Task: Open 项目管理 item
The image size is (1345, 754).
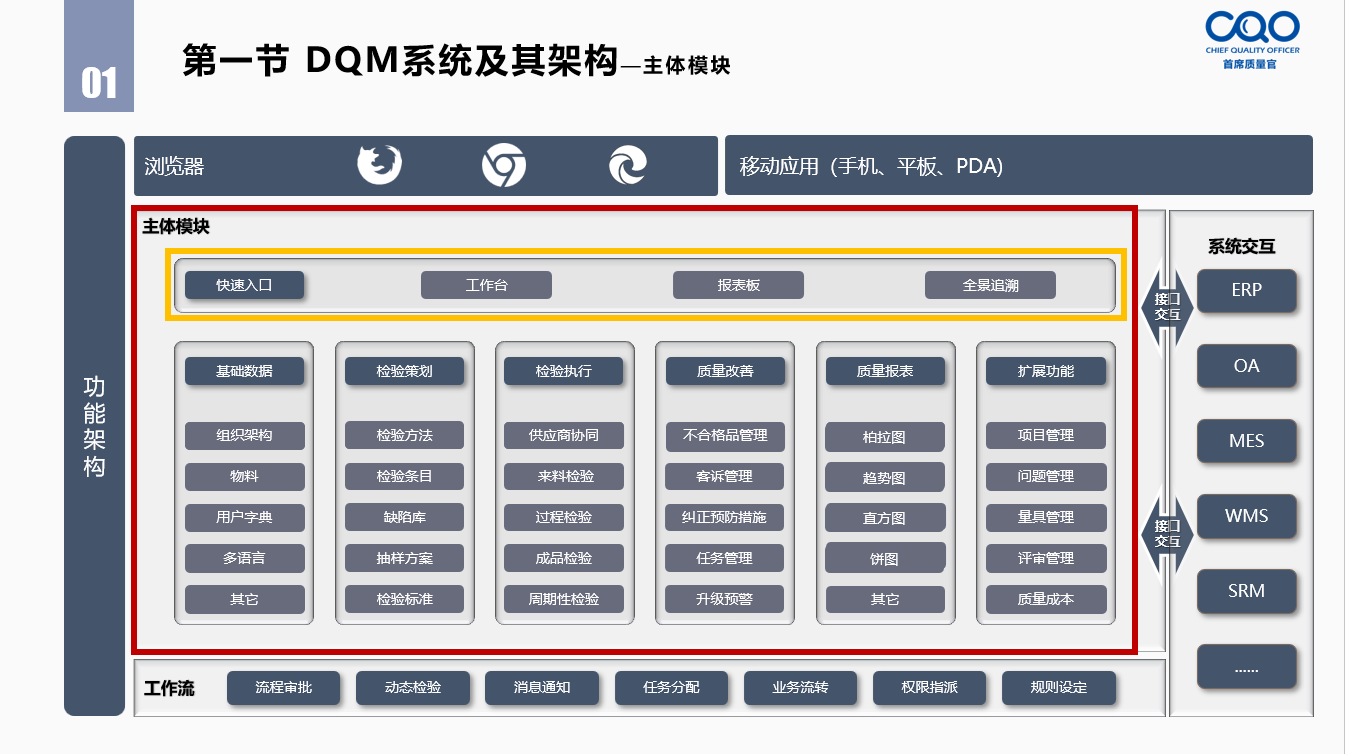Action: [x=1046, y=435]
